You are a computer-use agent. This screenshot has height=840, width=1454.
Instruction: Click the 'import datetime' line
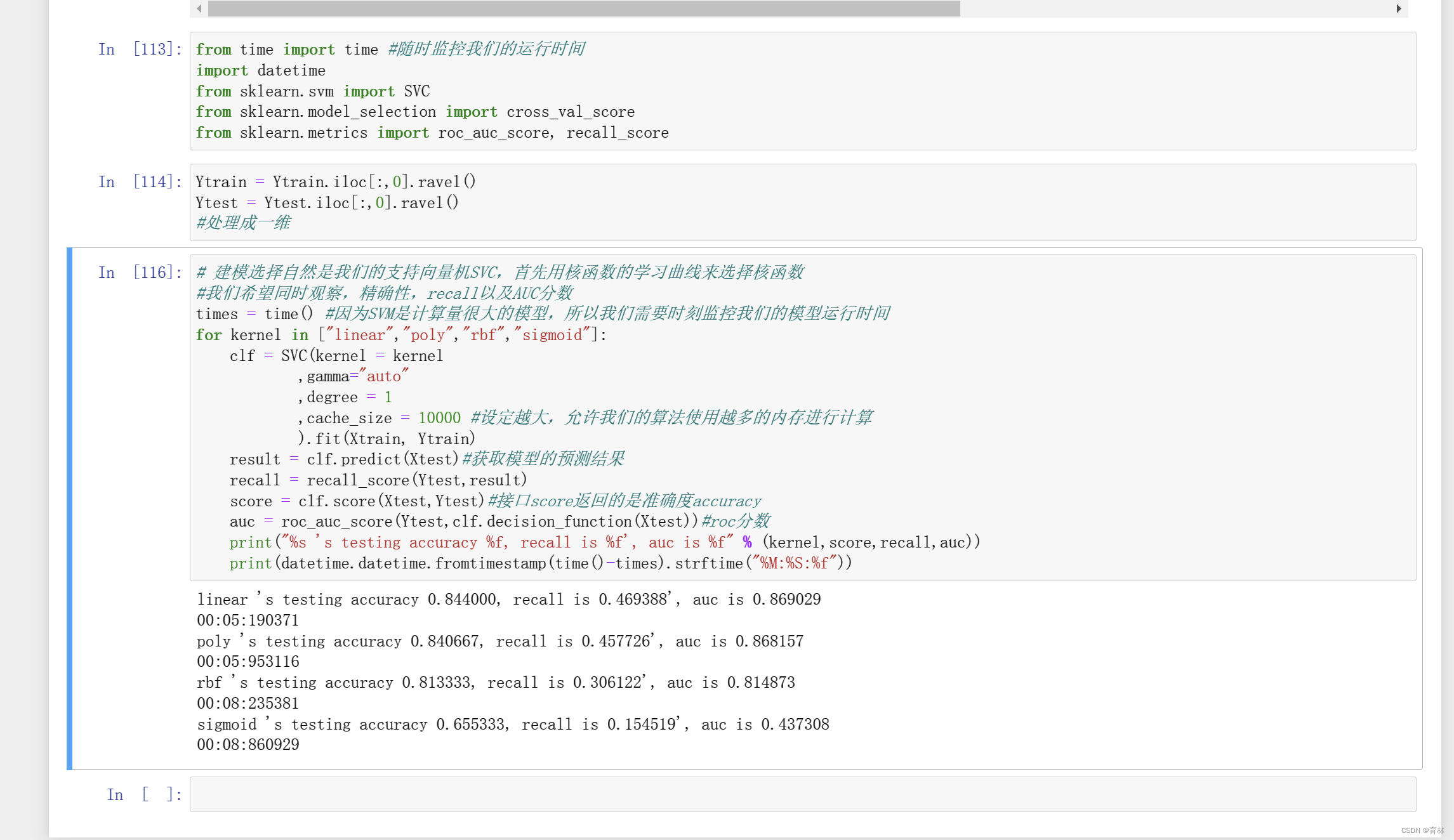(261, 70)
